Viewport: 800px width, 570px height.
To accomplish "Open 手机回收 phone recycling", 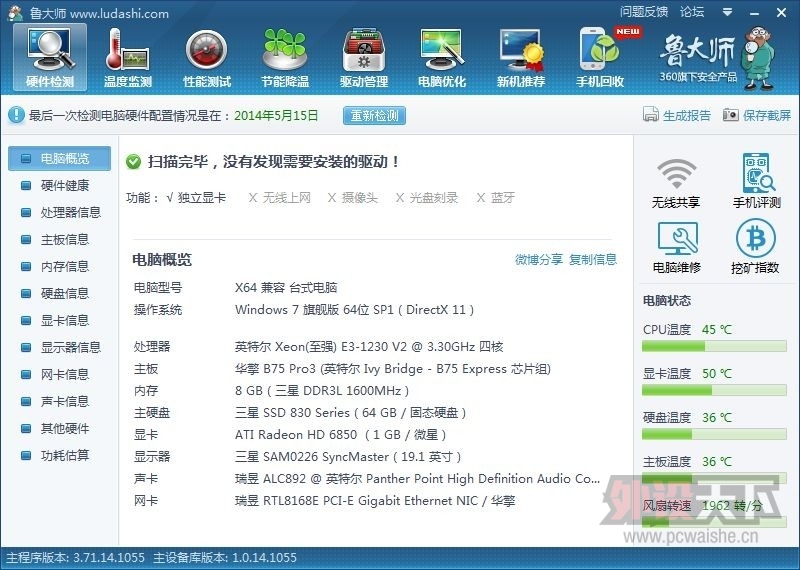I will tap(600, 58).
